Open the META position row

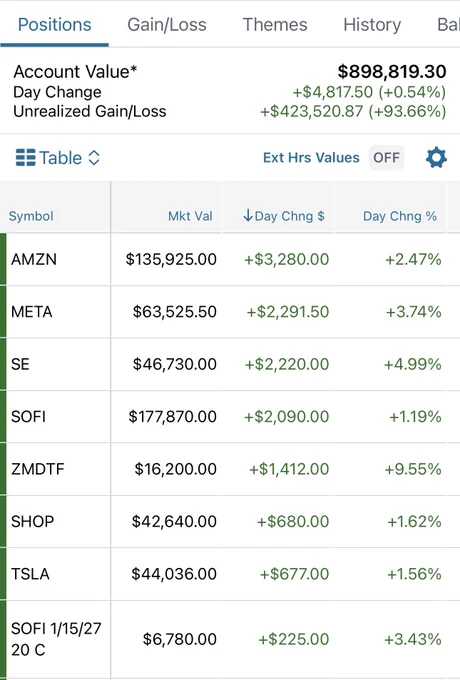tap(230, 312)
